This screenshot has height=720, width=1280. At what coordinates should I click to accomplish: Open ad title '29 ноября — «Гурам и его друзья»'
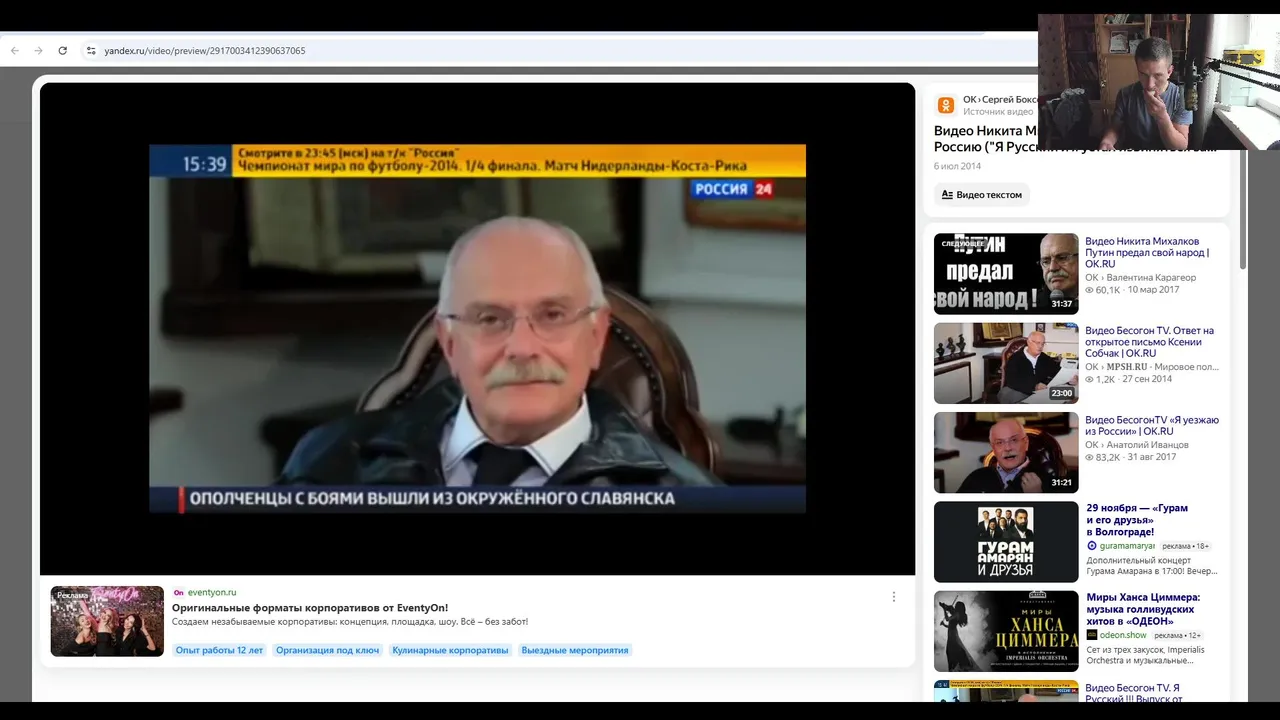(x=1137, y=520)
